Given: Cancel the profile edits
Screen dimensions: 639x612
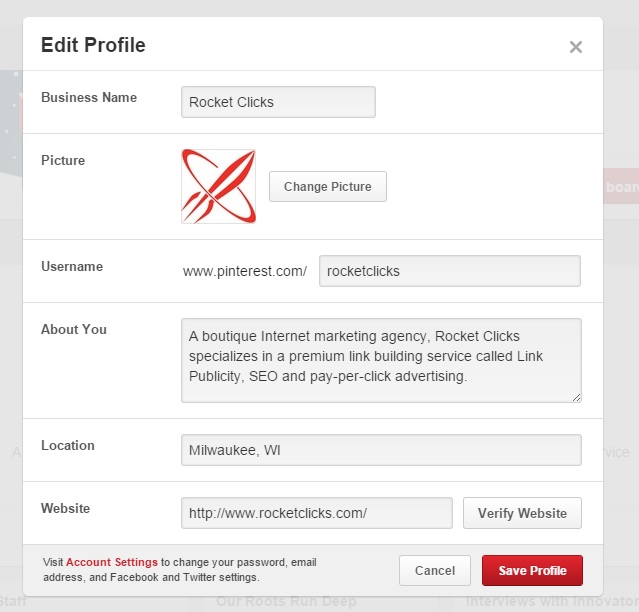Looking at the screenshot, I should point(435,570).
